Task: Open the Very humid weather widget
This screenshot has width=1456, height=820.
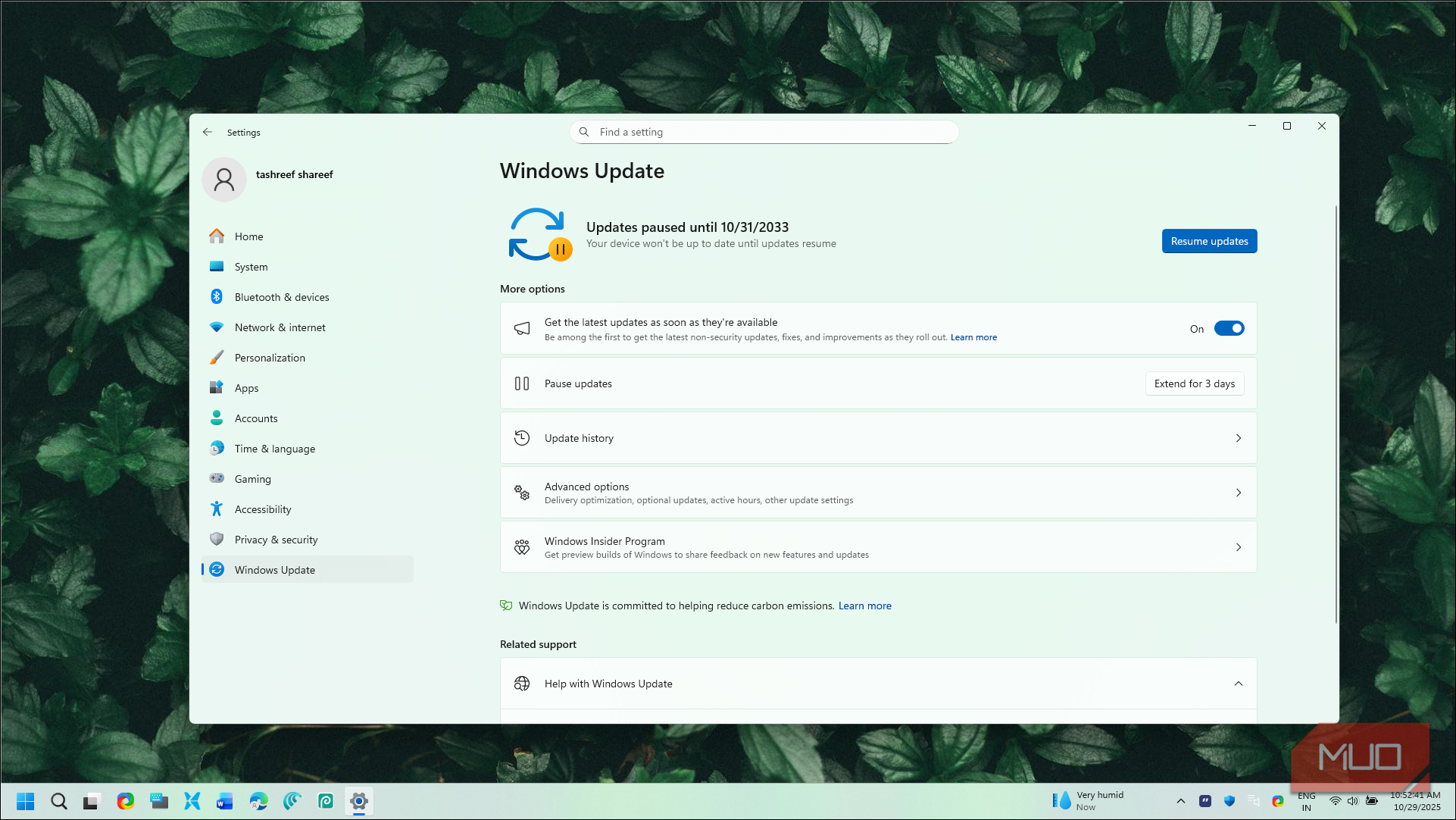Action: point(1089,801)
